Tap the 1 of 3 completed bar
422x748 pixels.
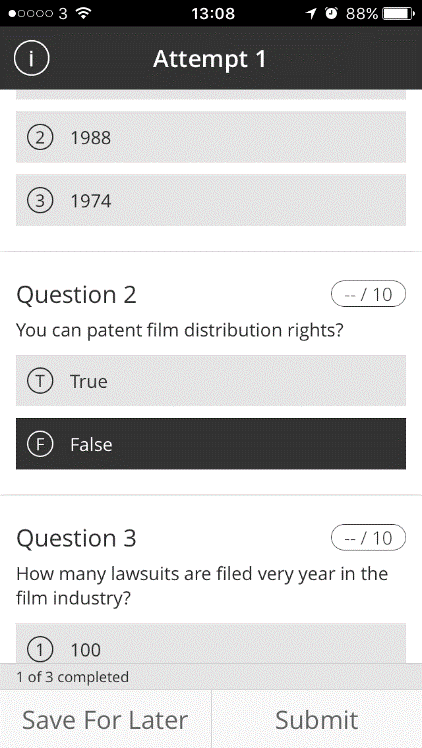pos(211,677)
